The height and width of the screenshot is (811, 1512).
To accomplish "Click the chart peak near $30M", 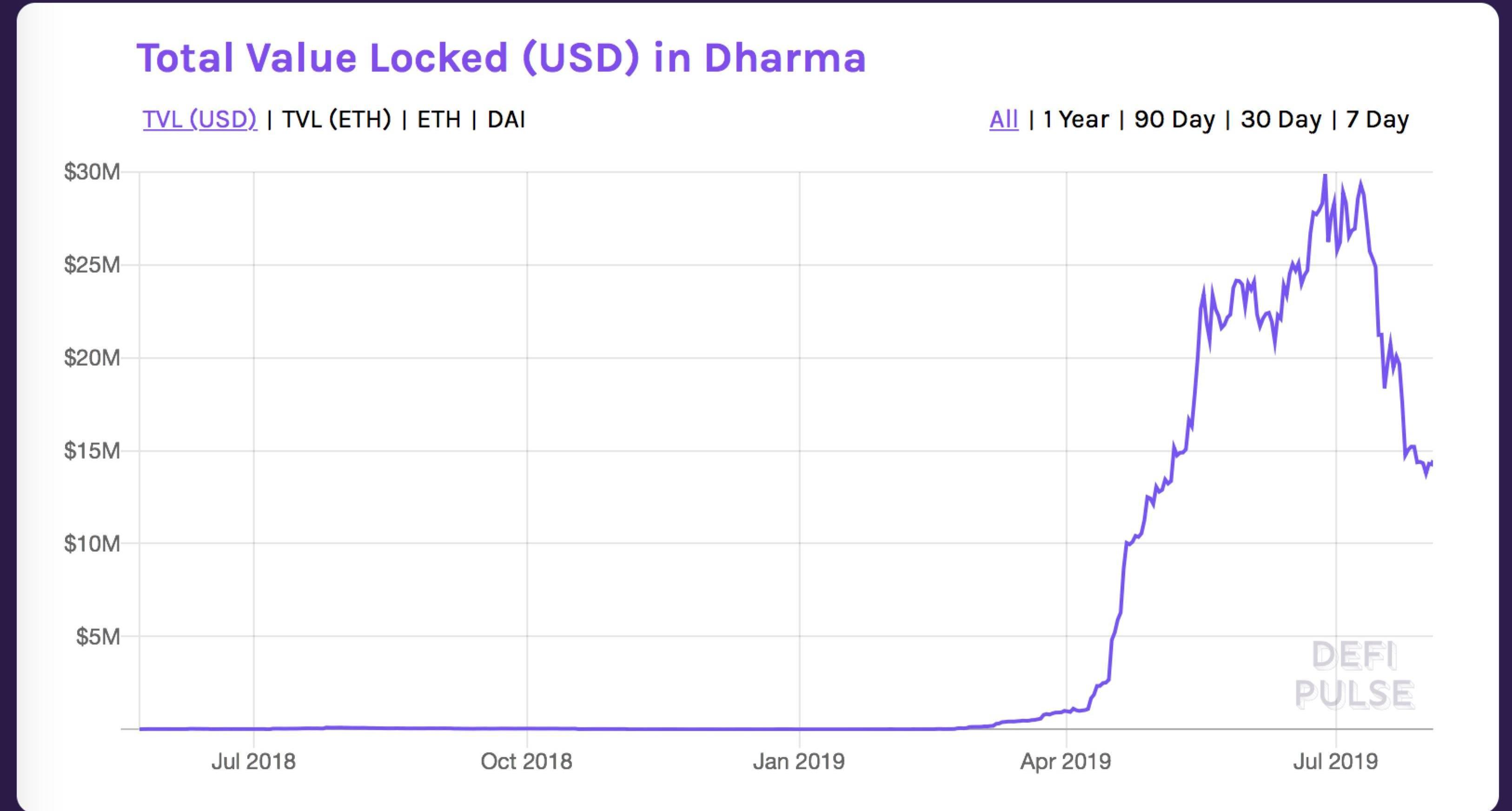I will [1325, 176].
